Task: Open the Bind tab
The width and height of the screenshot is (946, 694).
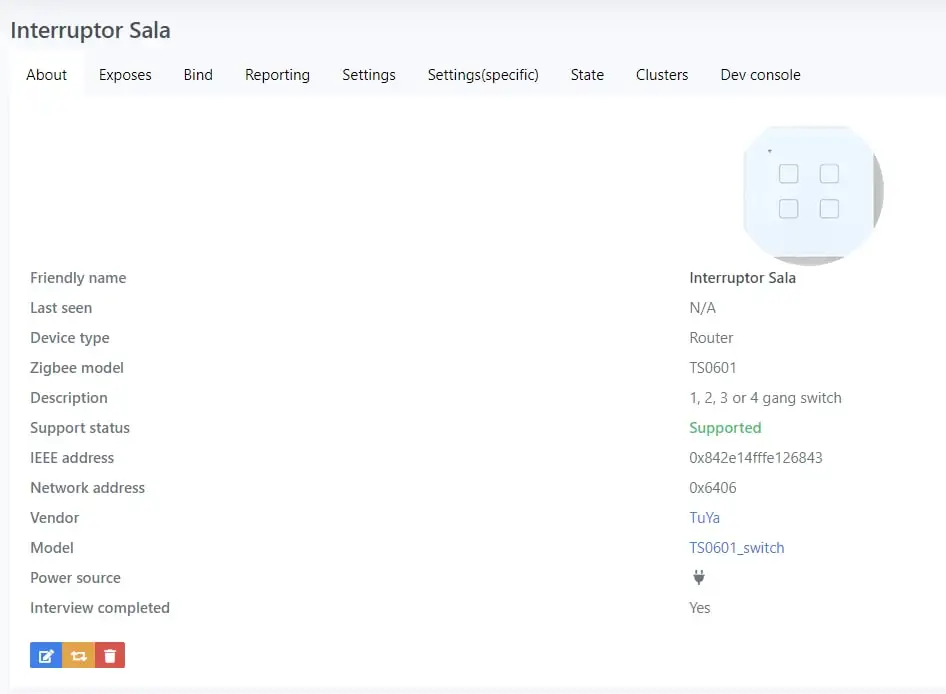Action: [198, 75]
